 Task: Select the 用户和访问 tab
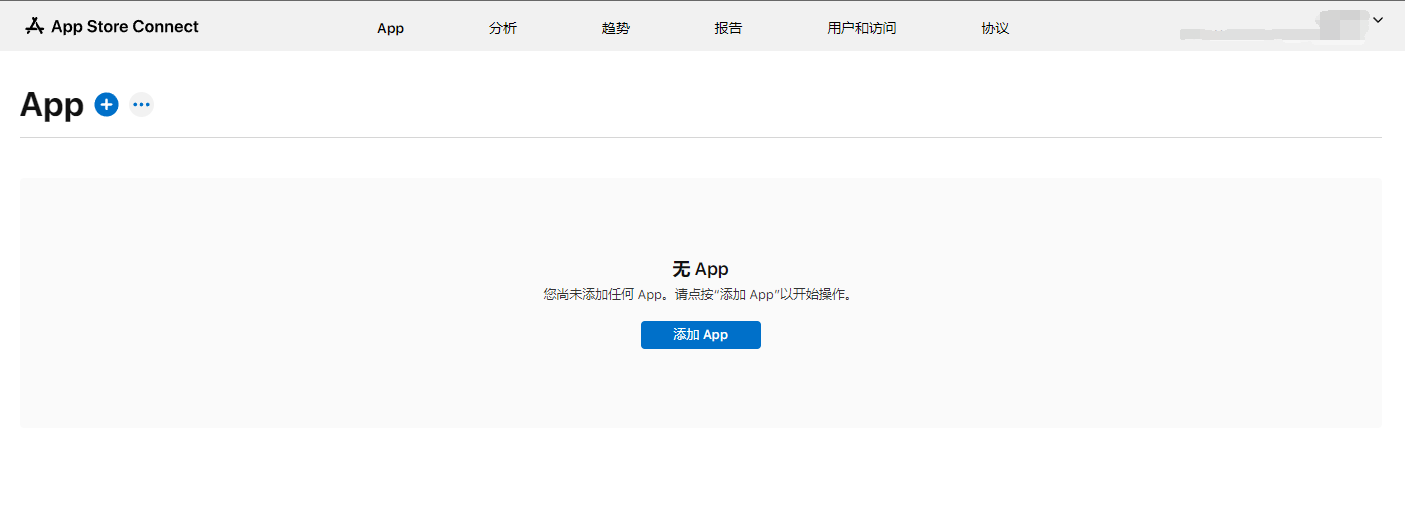861,28
